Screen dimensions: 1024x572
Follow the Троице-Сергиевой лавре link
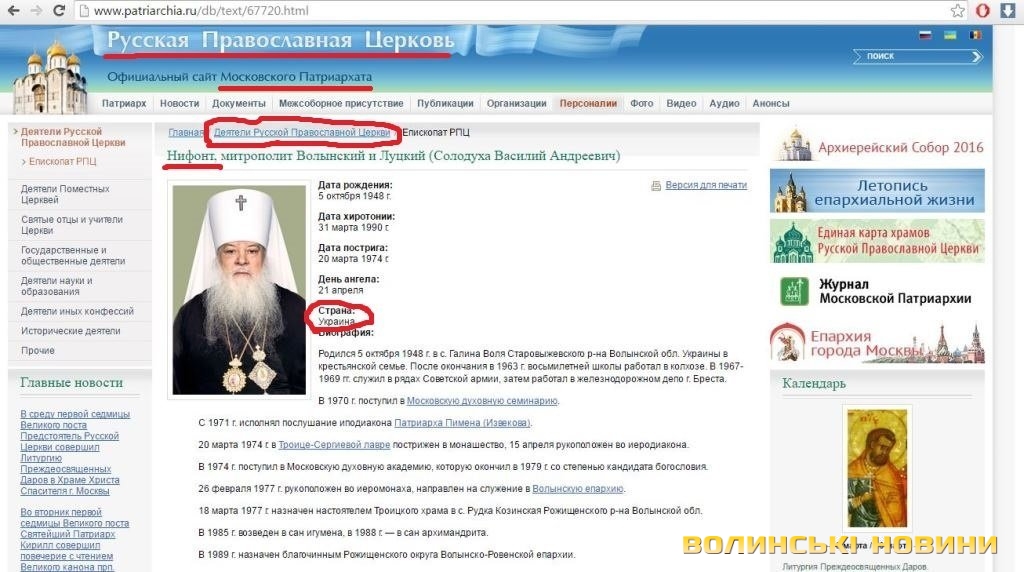tap(334, 445)
